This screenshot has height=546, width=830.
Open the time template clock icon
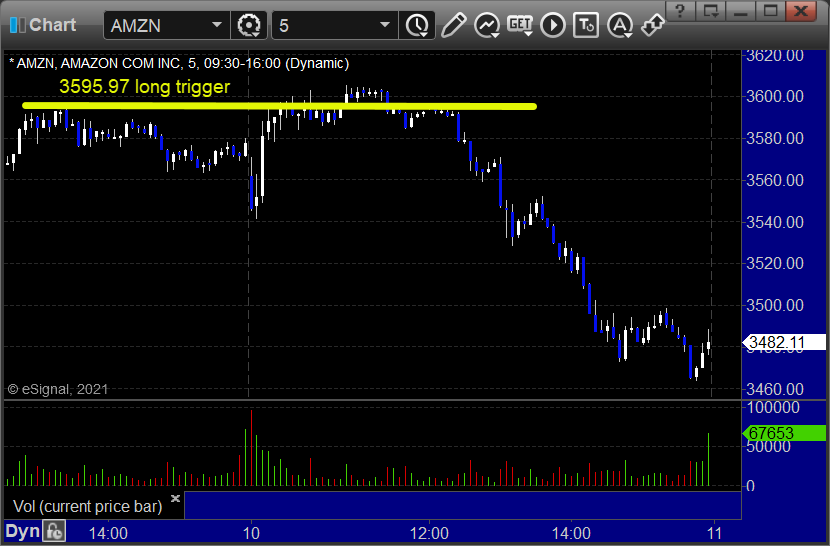pos(418,25)
